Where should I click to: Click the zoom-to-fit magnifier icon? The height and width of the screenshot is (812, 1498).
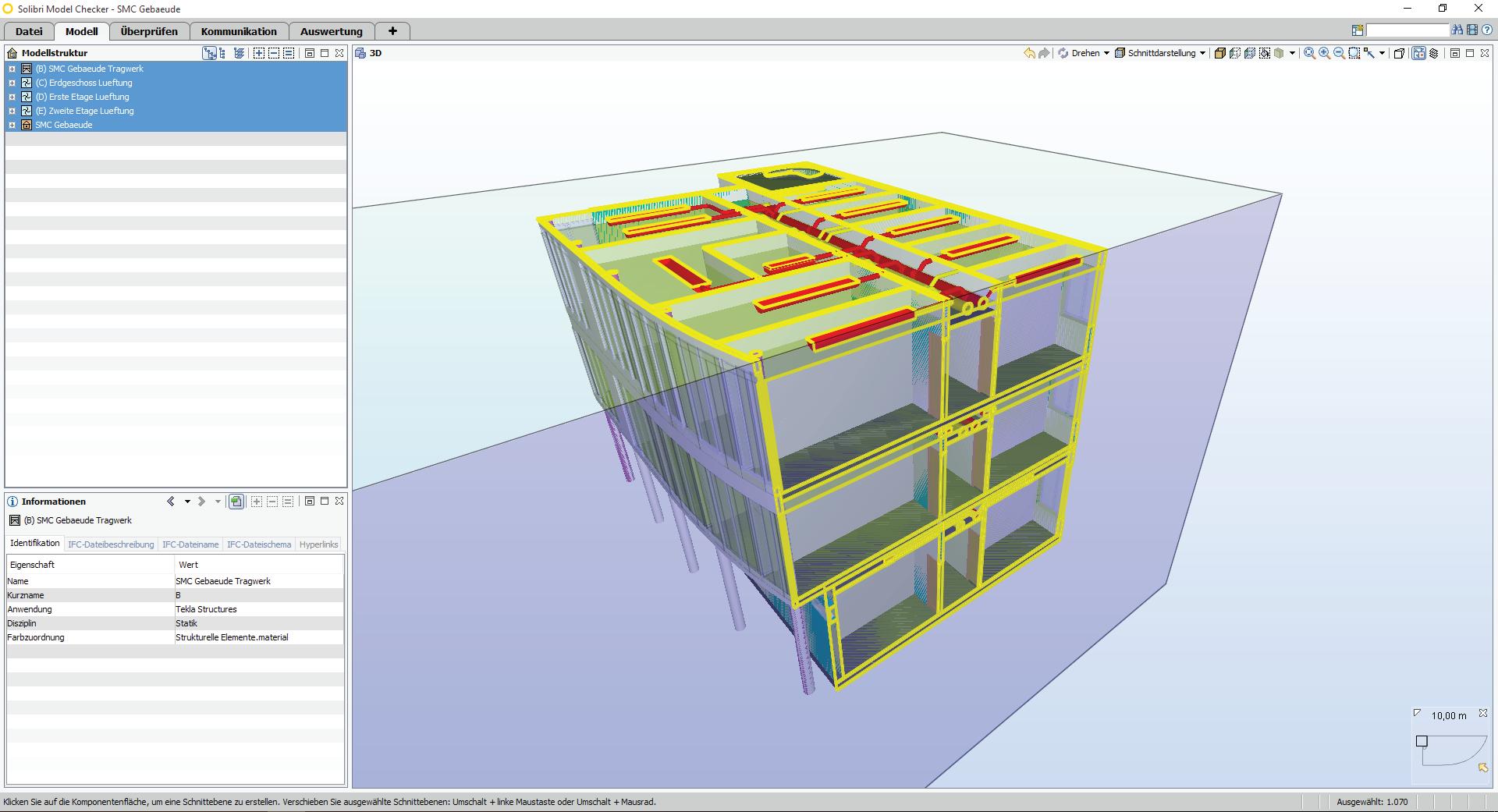(1310, 53)
